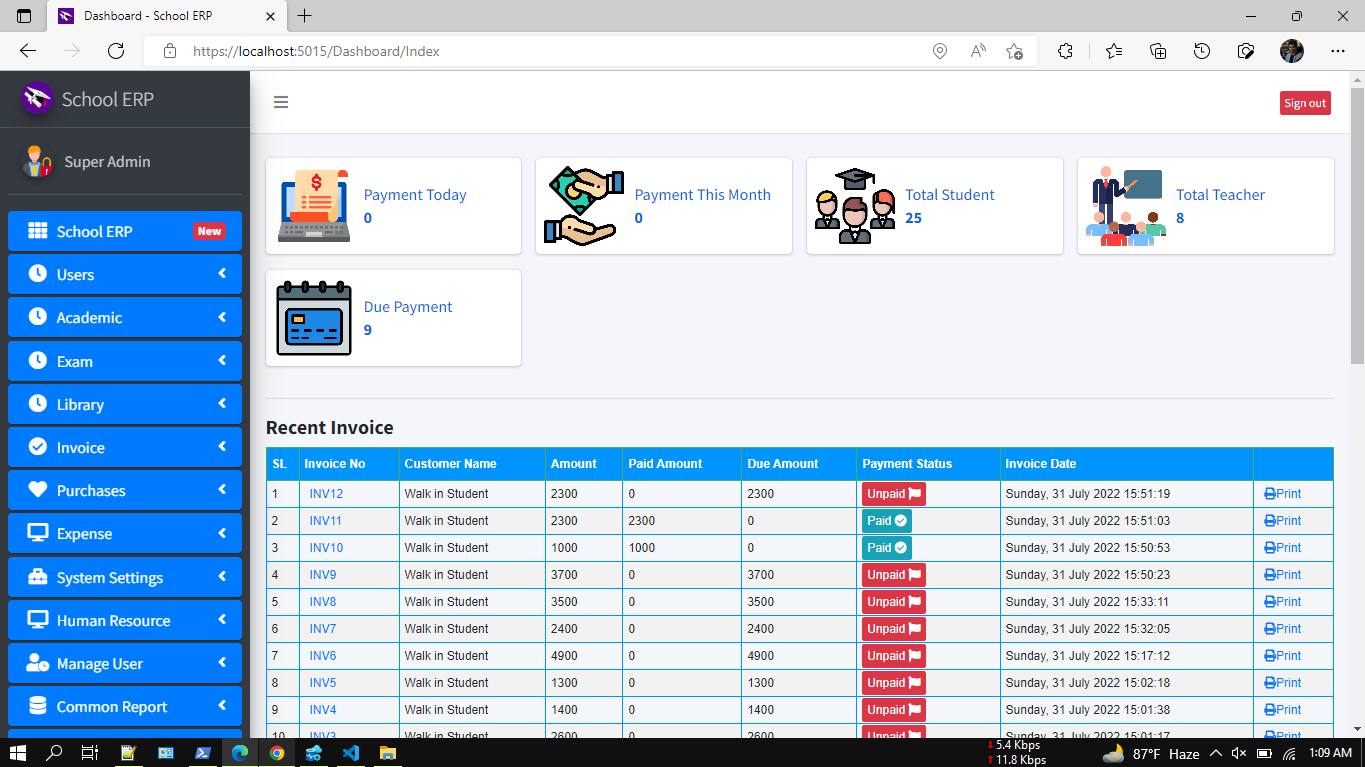Click printer icon for INV12 row
Viewport: 1365px width, 767px height.
pyautogui.click(x=1270, y=494)
